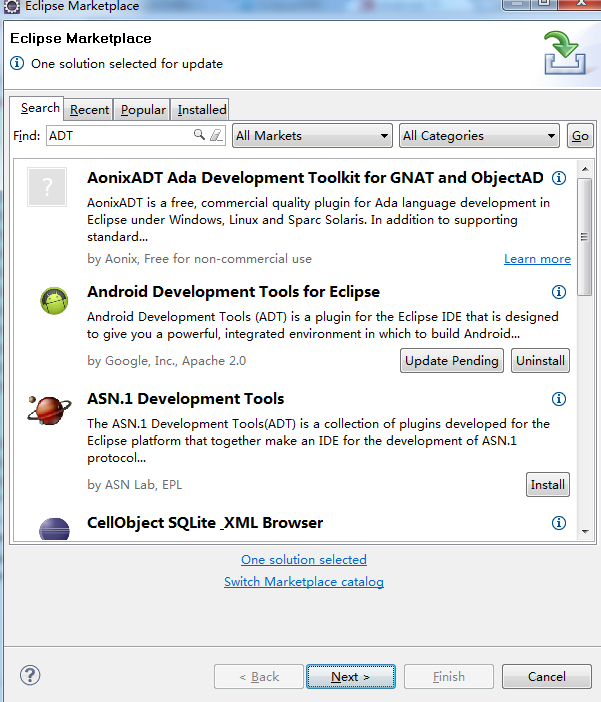Click the results list scrollbar thumb
This screenshot has width=601, height=702.
584,237
